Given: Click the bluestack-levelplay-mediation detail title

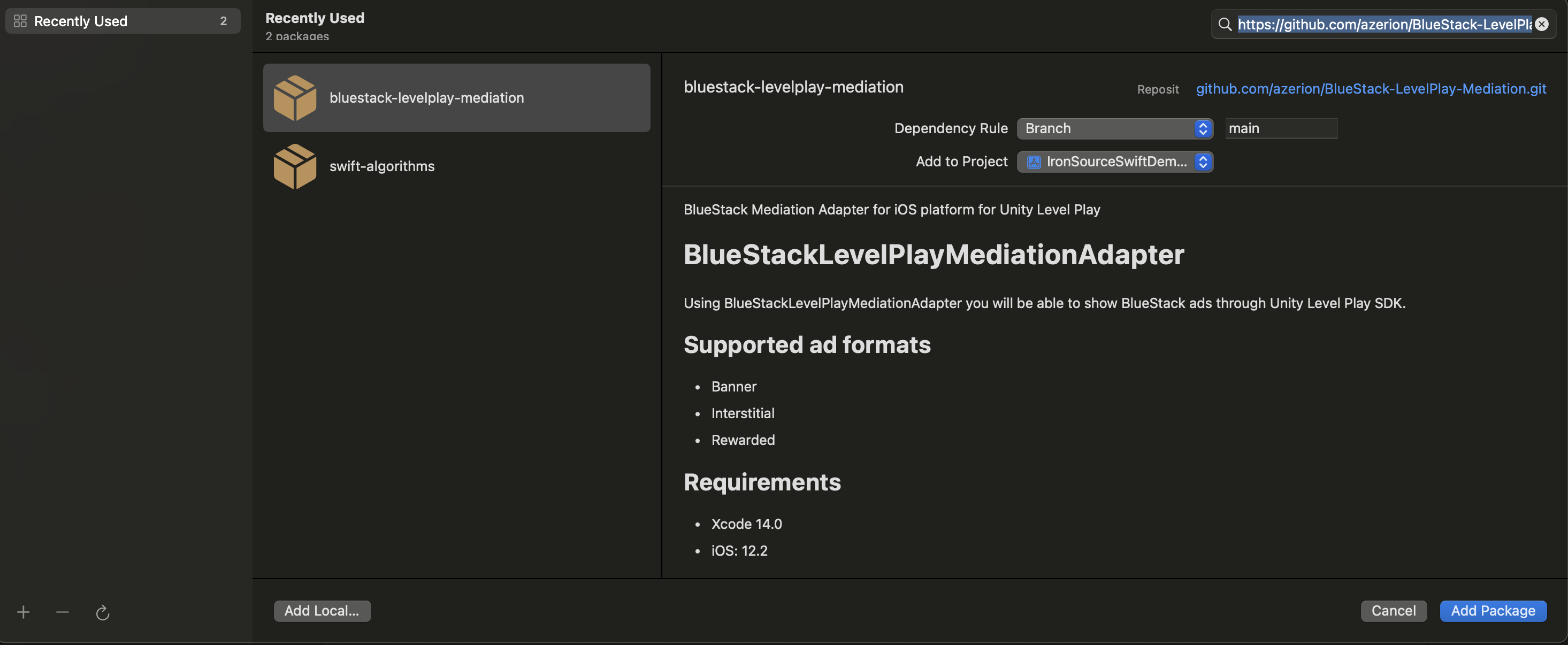Looking at the screenshot, I should tap(793, 87).
